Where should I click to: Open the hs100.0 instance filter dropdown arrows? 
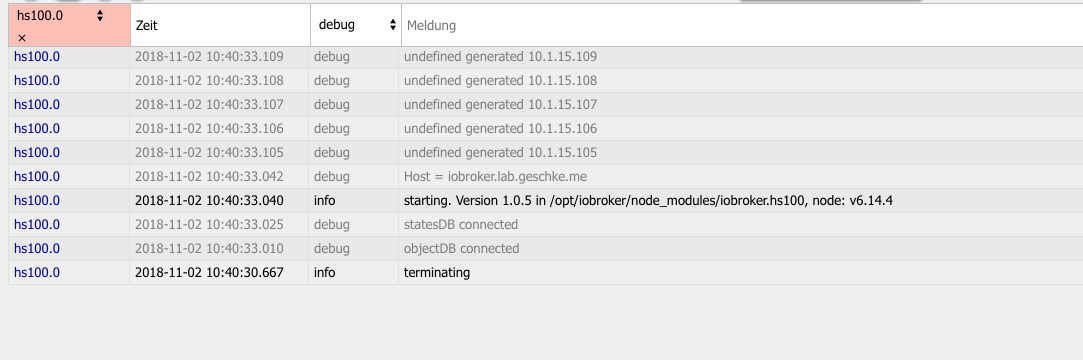100,15
